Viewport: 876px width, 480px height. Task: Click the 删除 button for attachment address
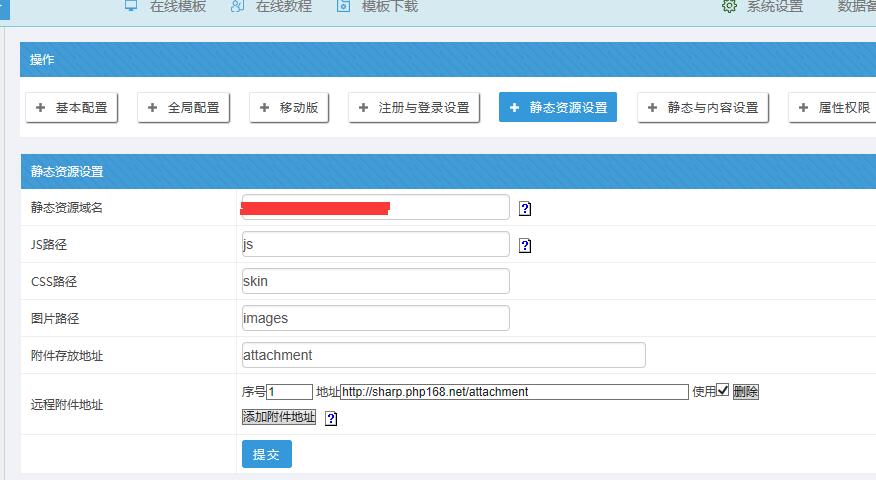[746, 392]
